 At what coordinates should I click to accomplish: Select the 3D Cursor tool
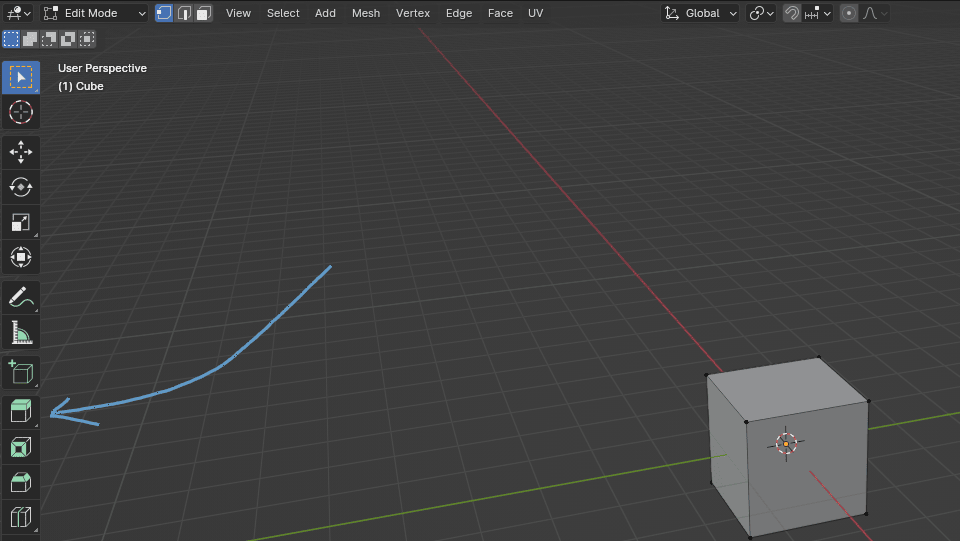[21, 112]
